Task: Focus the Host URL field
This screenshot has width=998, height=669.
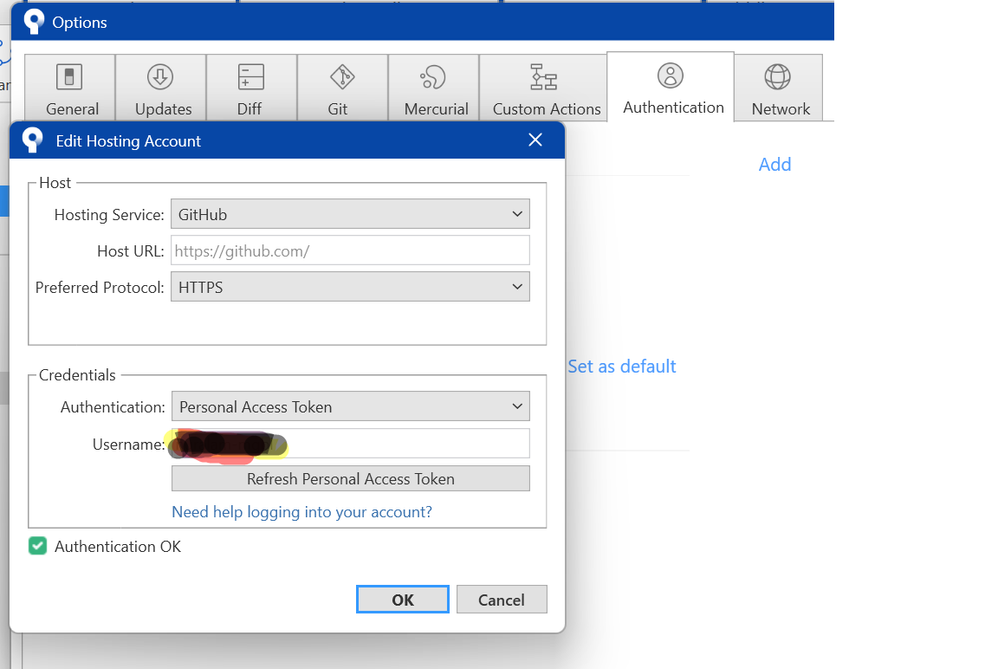Action: pos(350,251)
